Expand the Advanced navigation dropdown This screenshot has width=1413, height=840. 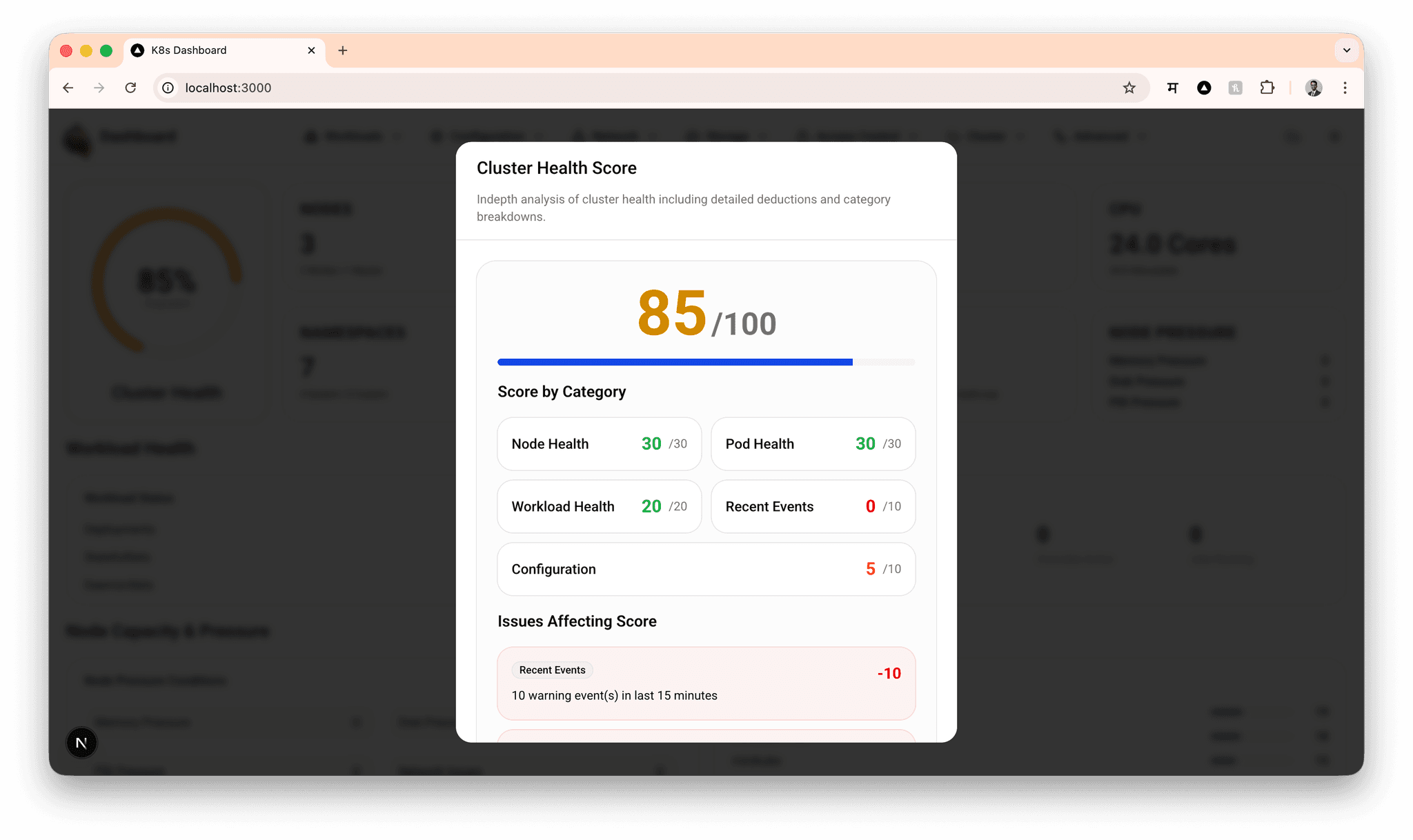(1099, 136)
